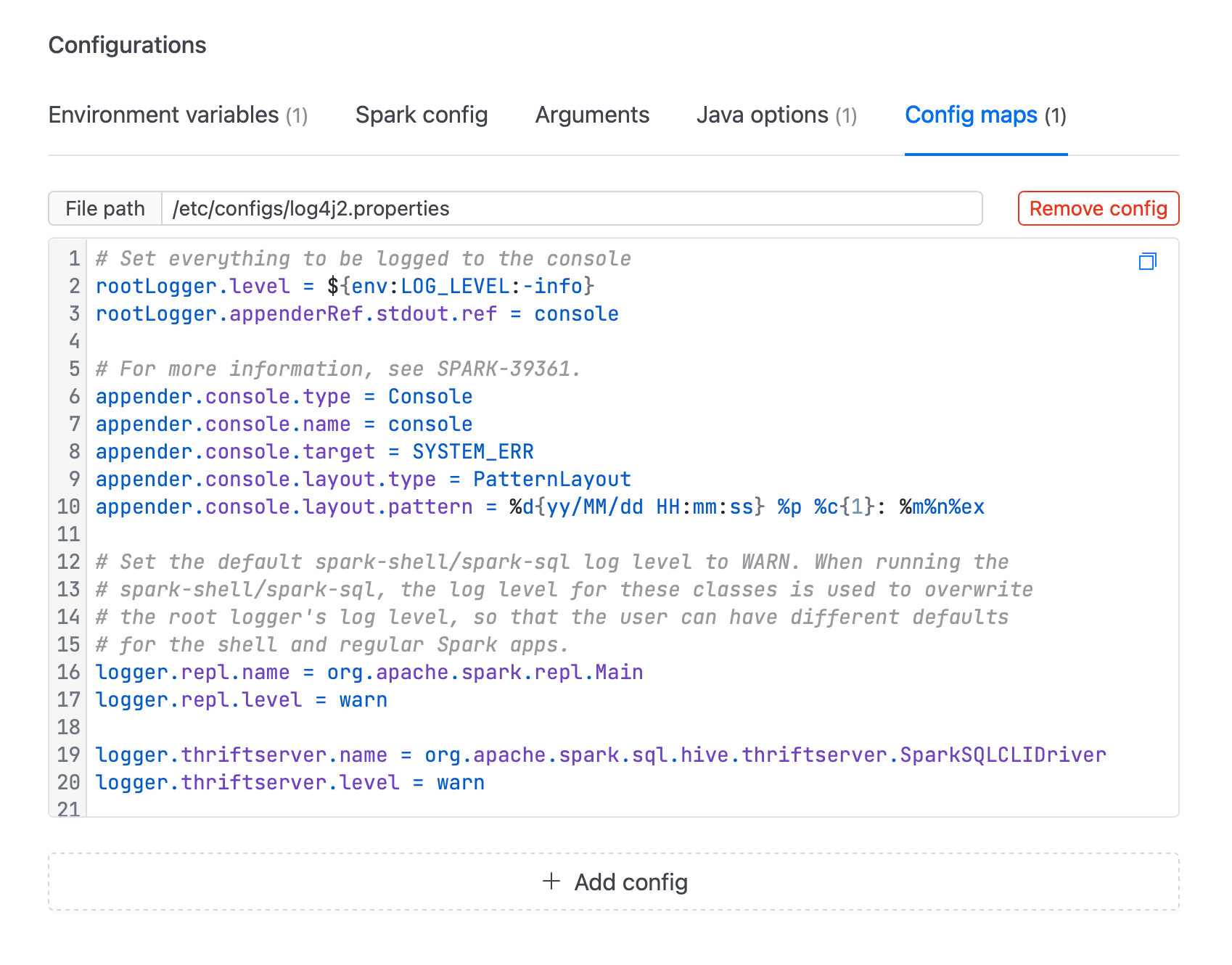Click the Add config button
Image resolution: width=1232 pixels, height=965 pixels.
(614, 882)
